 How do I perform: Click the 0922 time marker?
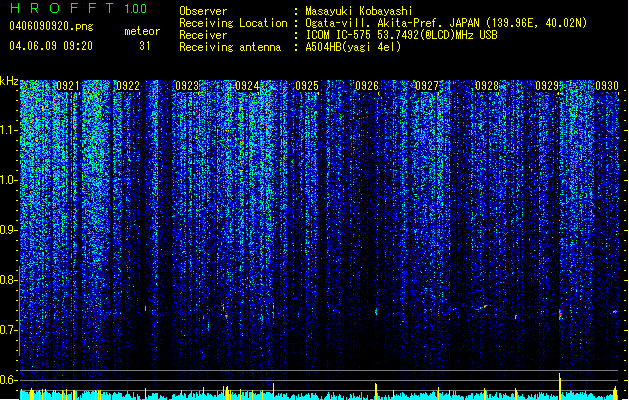pos(128,86)
